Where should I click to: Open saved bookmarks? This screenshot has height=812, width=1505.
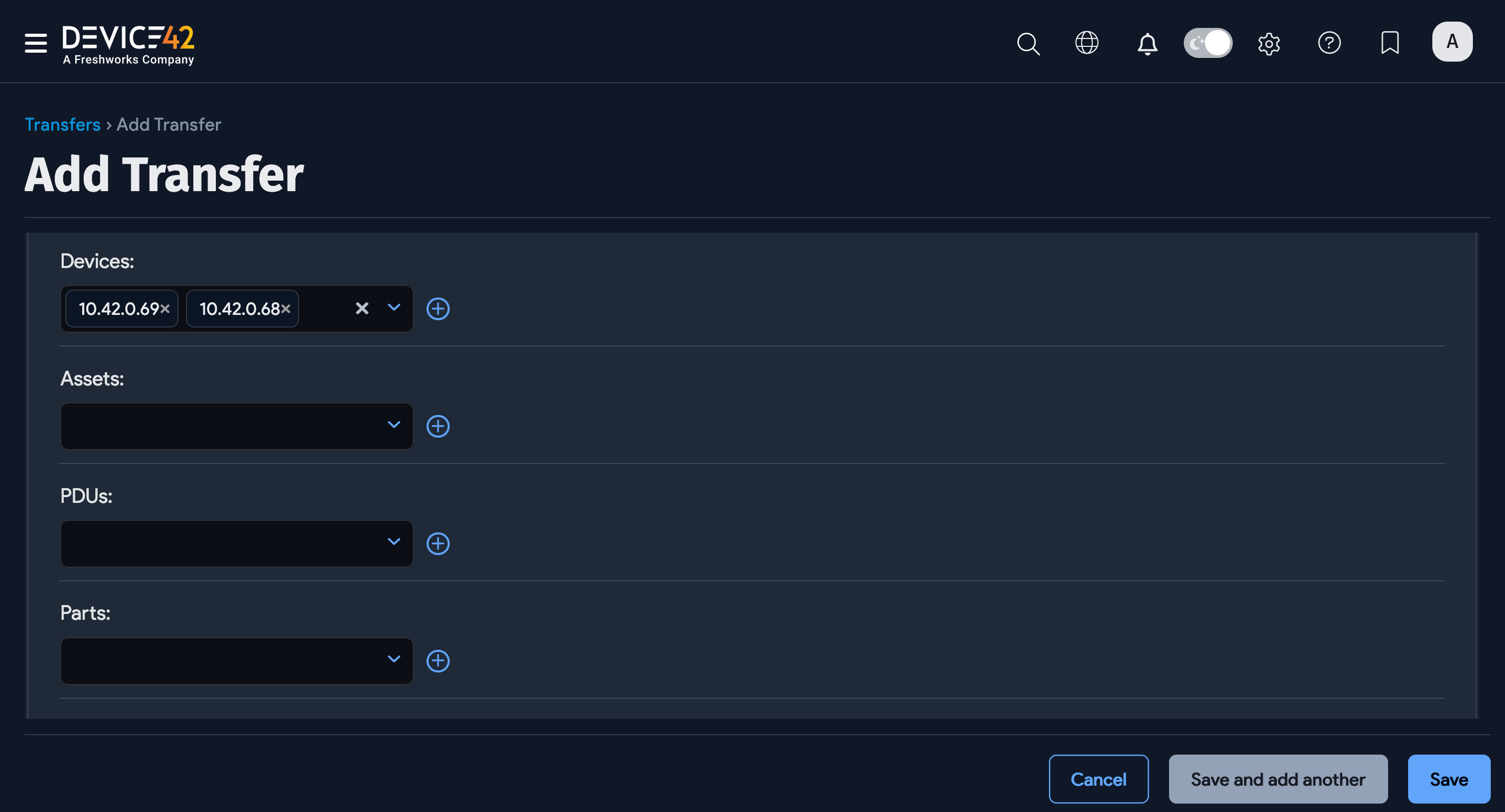[x=1390, y=42]
